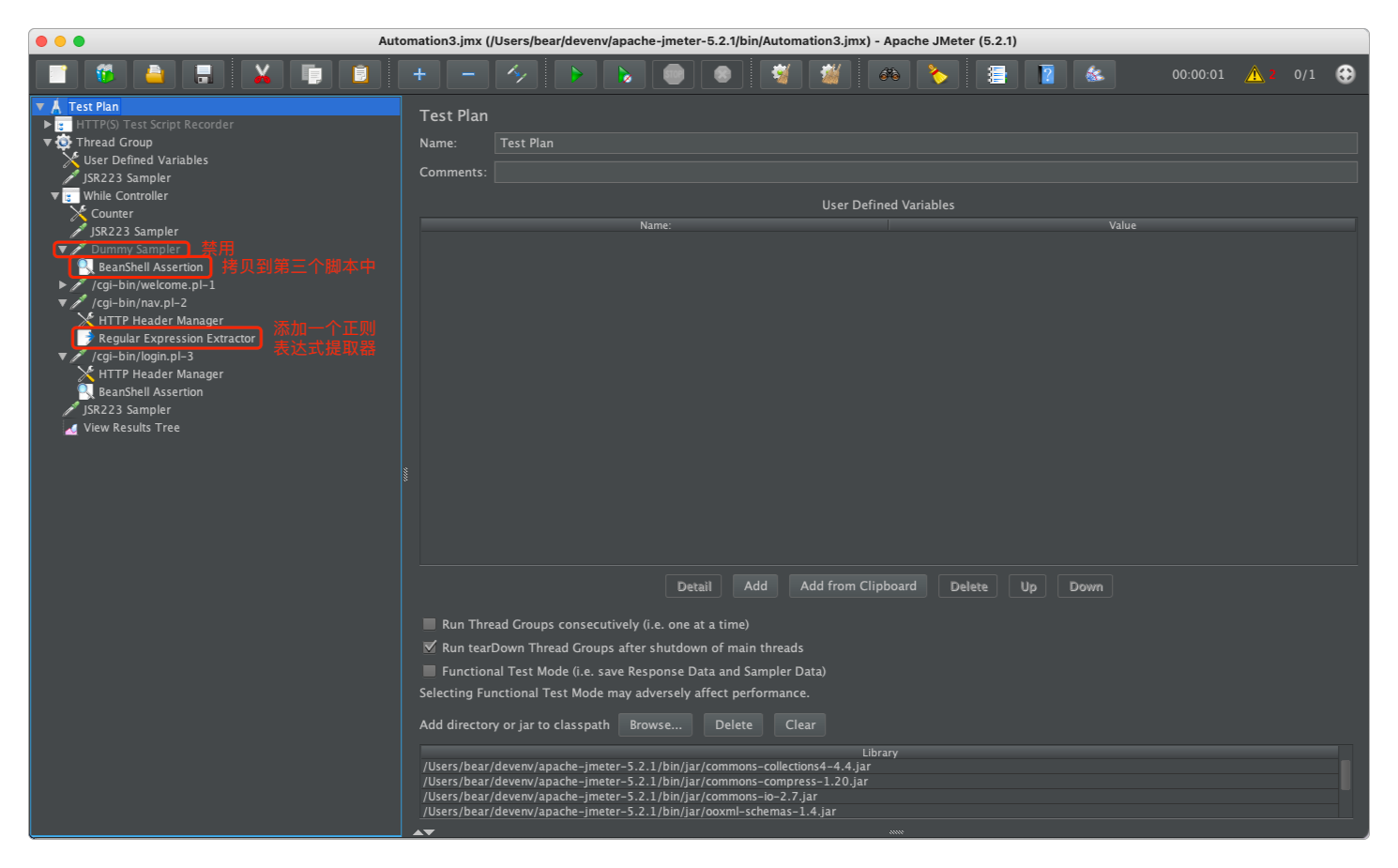Image resolution: width=1398 pixels, height=868 pixels.
Task: Select the Counter tree item
Action: point(112,214)
